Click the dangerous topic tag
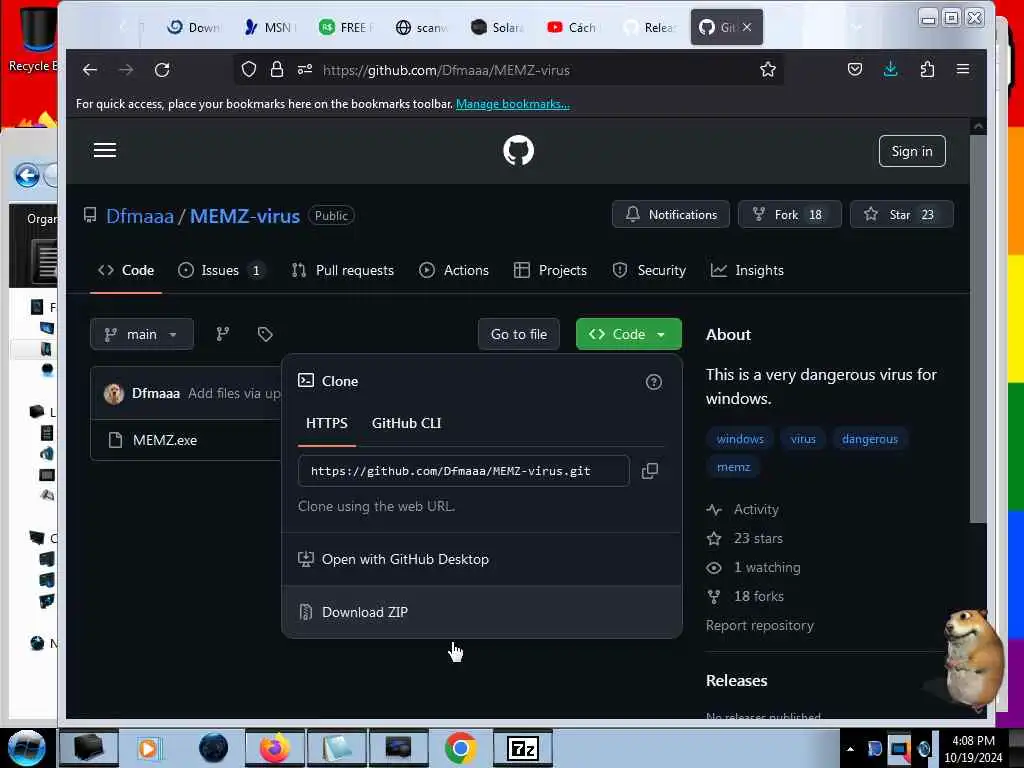The image size is (1024, 768). (869, 440)
